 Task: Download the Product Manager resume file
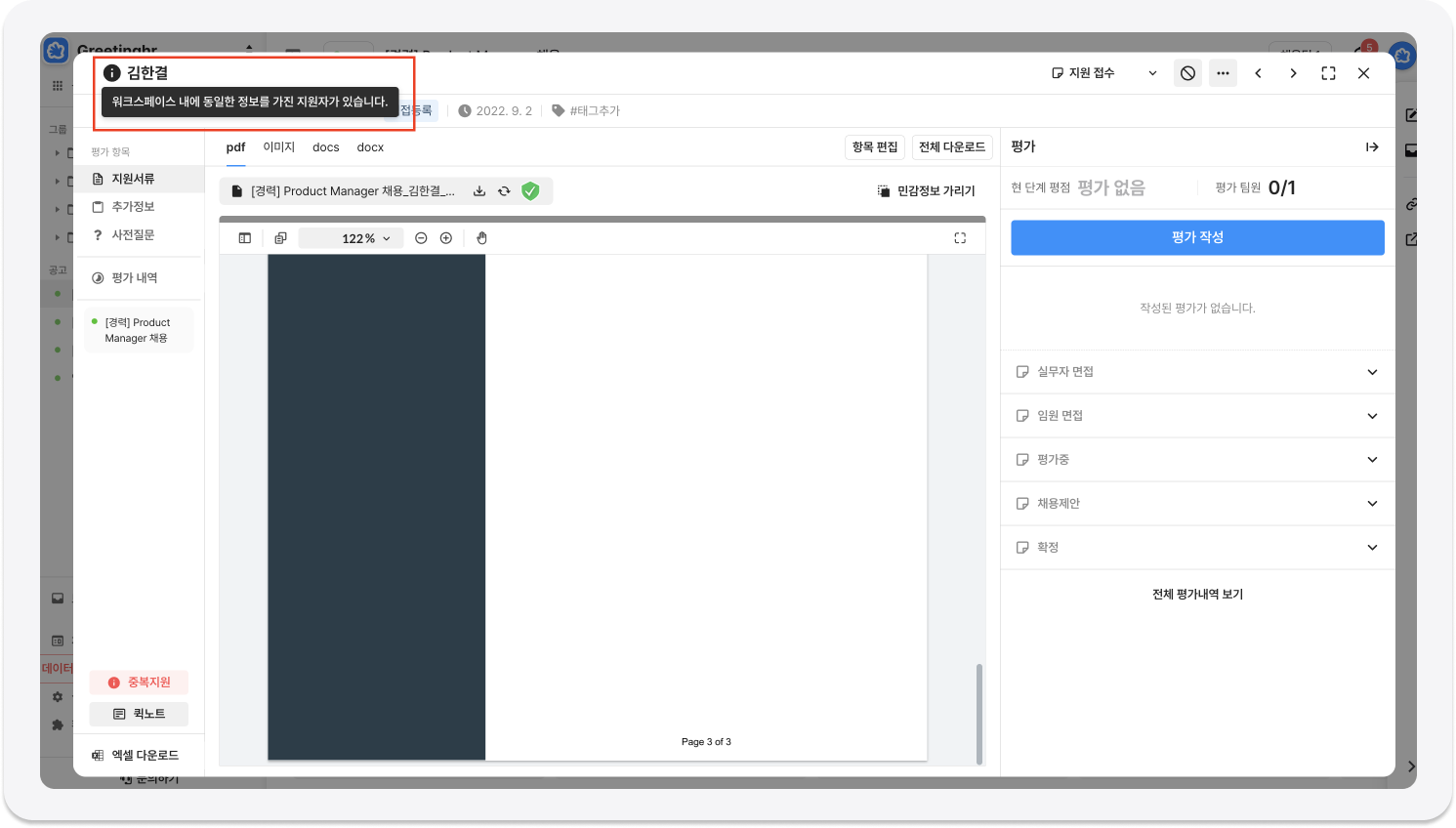[x=479, y=191]
